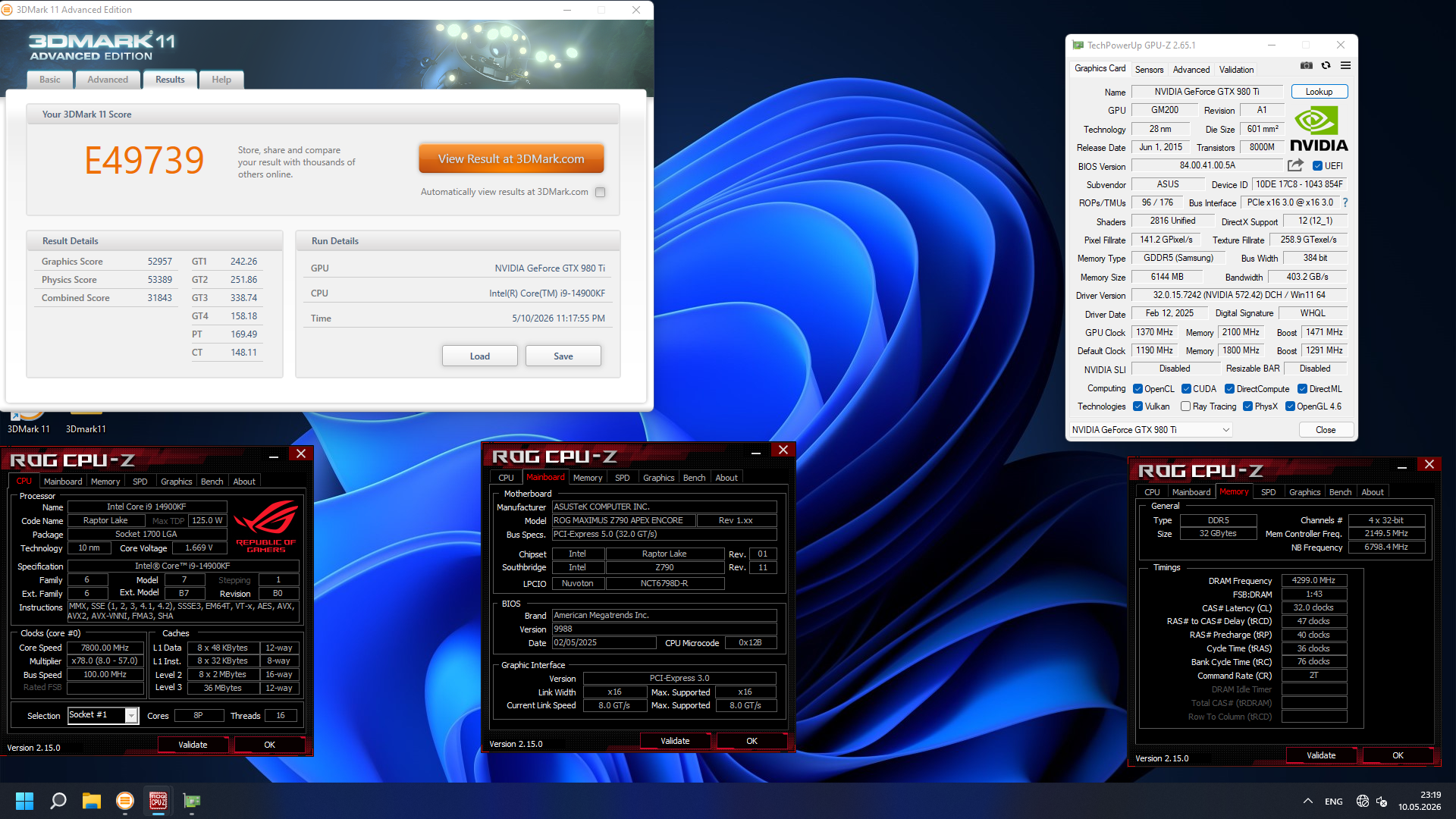
Task: Click View Result at 3DMark.com button
Action: [x=511, y=159]
